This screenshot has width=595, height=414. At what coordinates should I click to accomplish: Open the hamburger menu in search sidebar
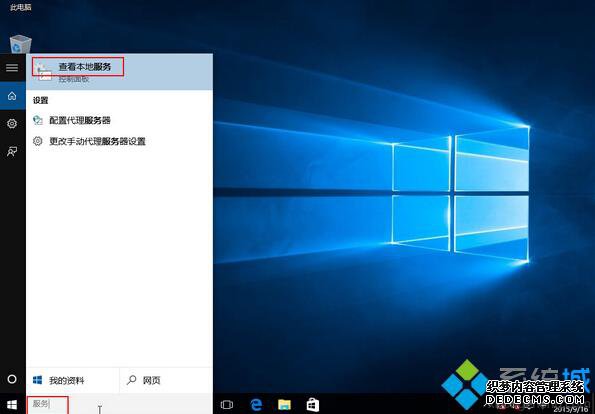tap(12, 68)
